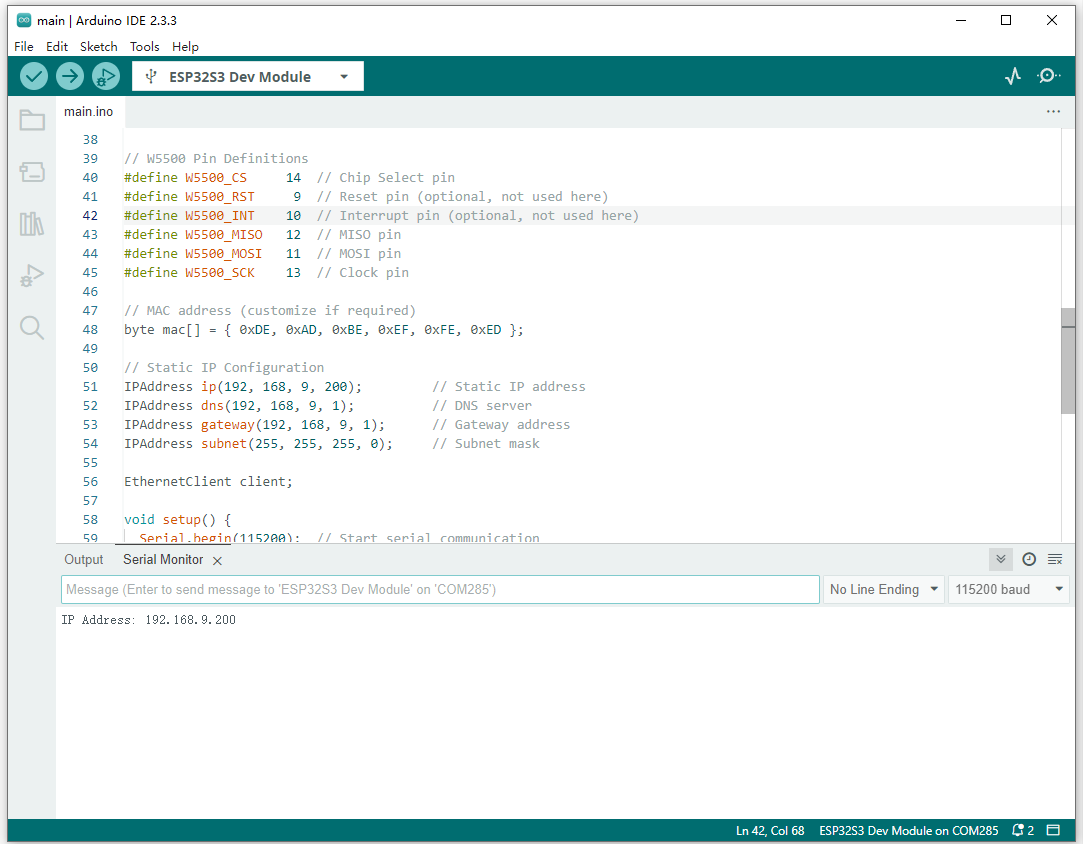Open the Sketch menu
Screen dimensions: 1083x844
point(98,46)
